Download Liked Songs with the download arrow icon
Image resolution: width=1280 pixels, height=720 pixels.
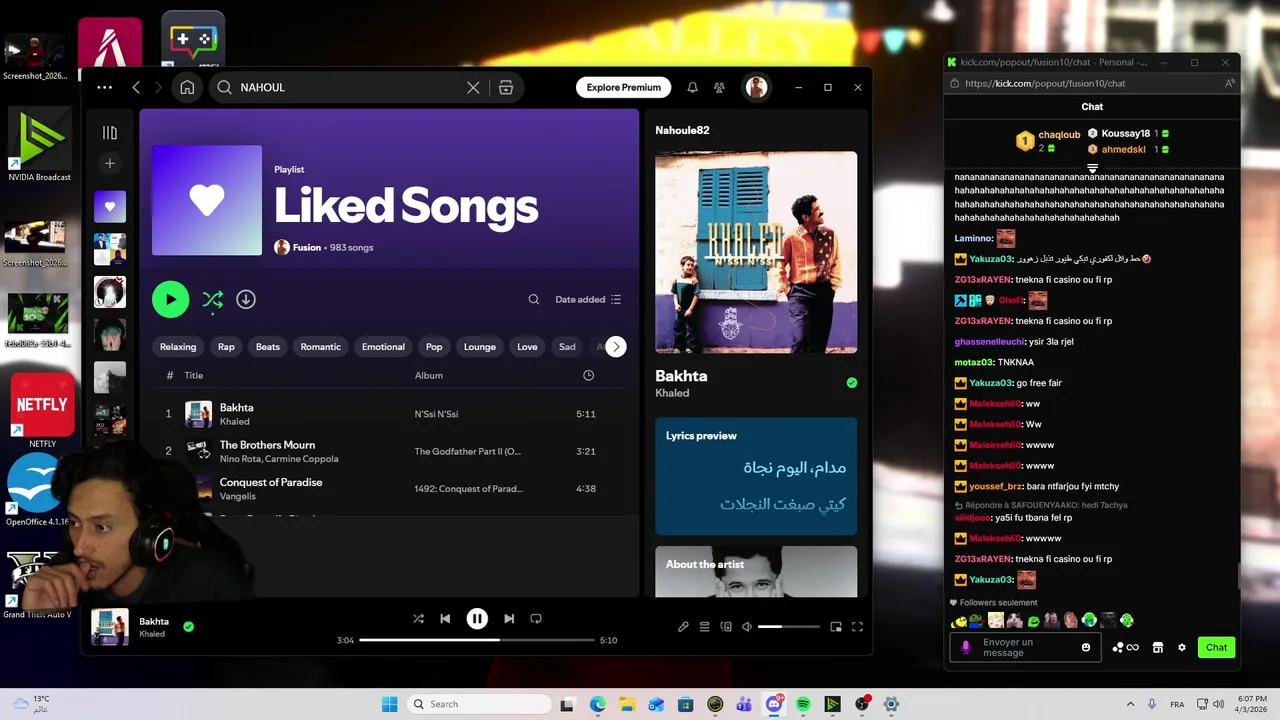(246, 299)
